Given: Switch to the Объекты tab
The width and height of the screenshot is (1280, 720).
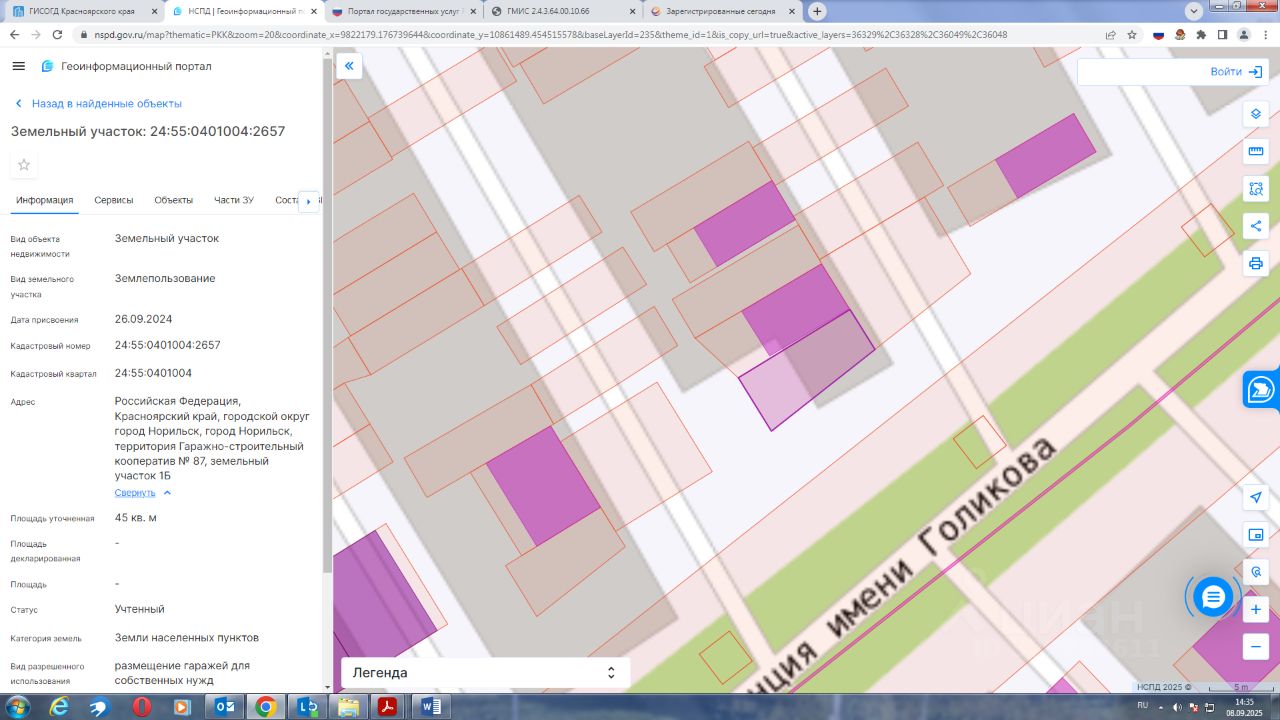Looking at the screenshot, I should [174, 200].
